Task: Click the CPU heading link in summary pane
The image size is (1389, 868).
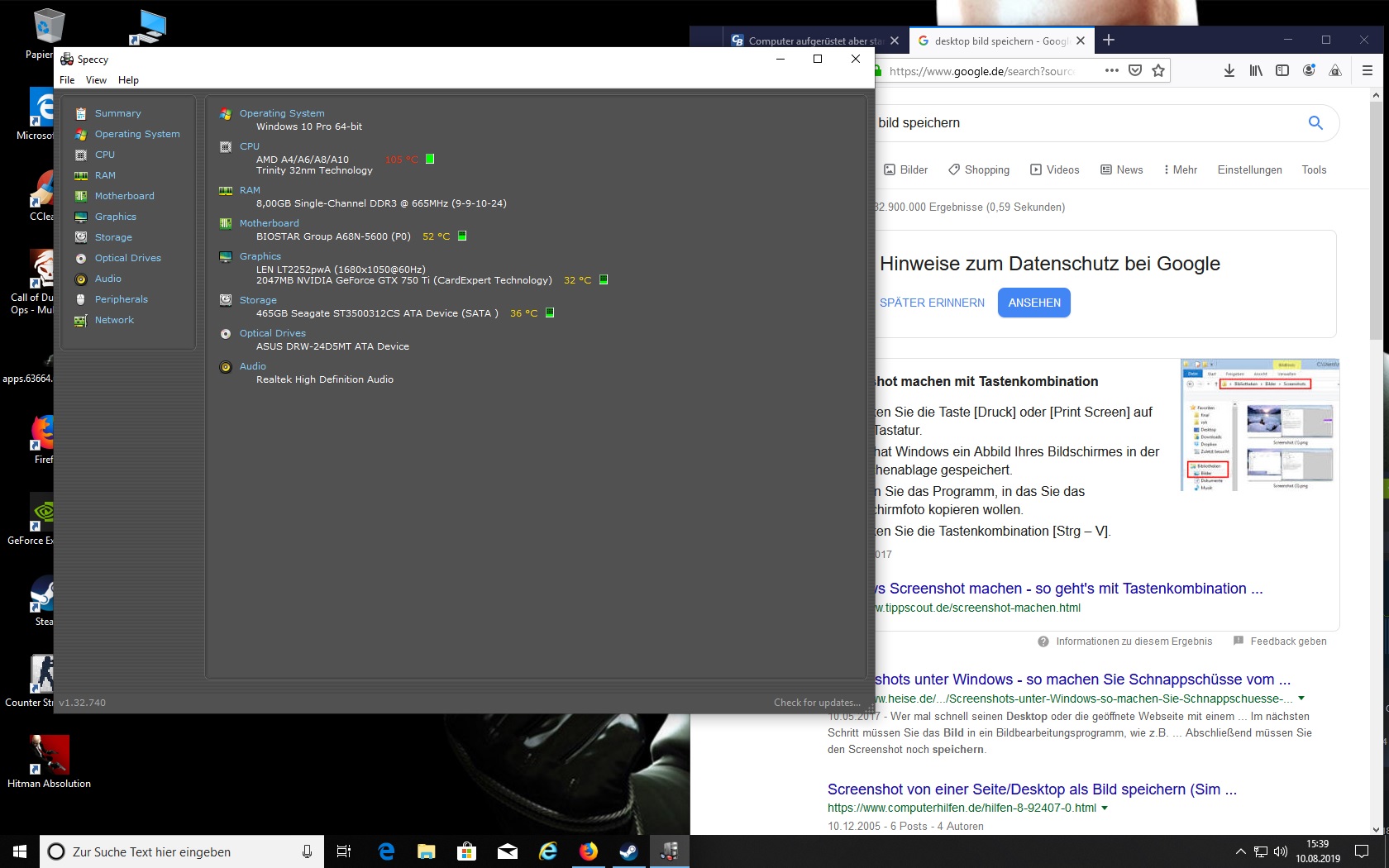Action: click(250, 146)
